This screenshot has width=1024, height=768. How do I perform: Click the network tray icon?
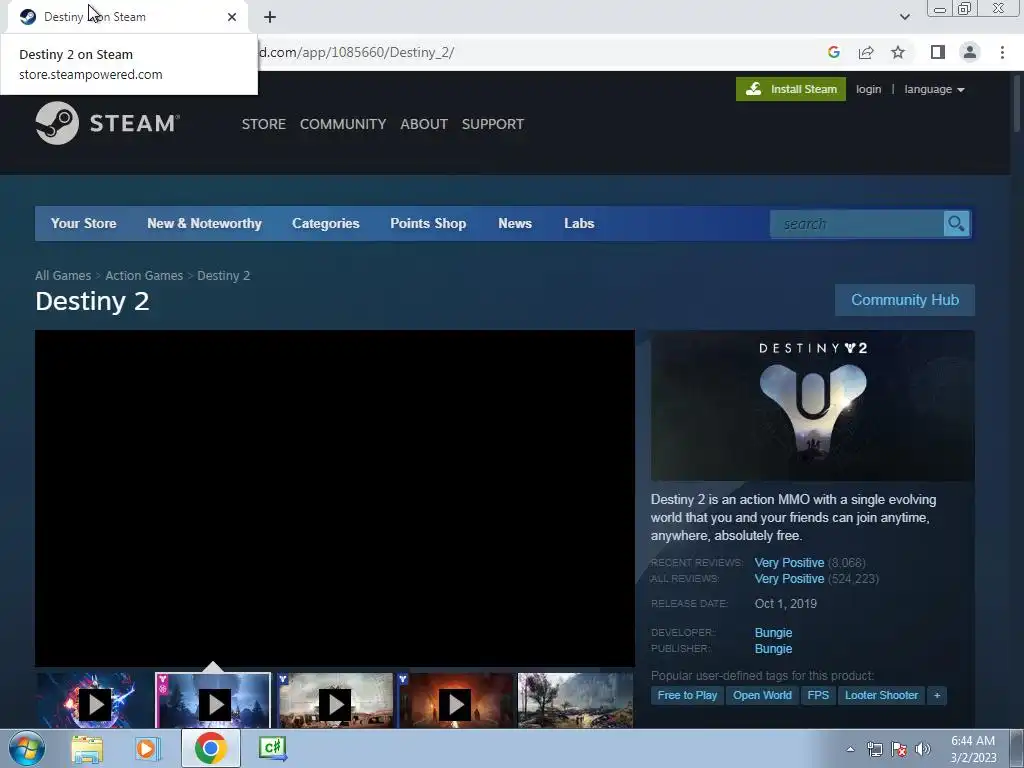point(874,749)
